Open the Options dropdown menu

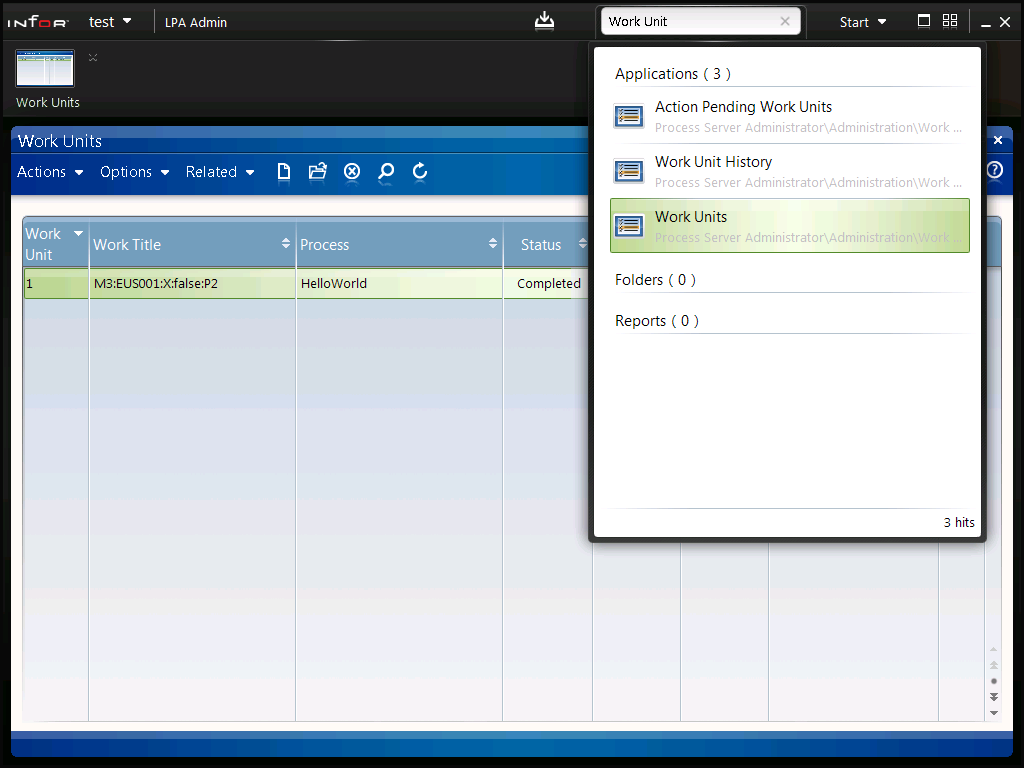click(x=134, y=172)
